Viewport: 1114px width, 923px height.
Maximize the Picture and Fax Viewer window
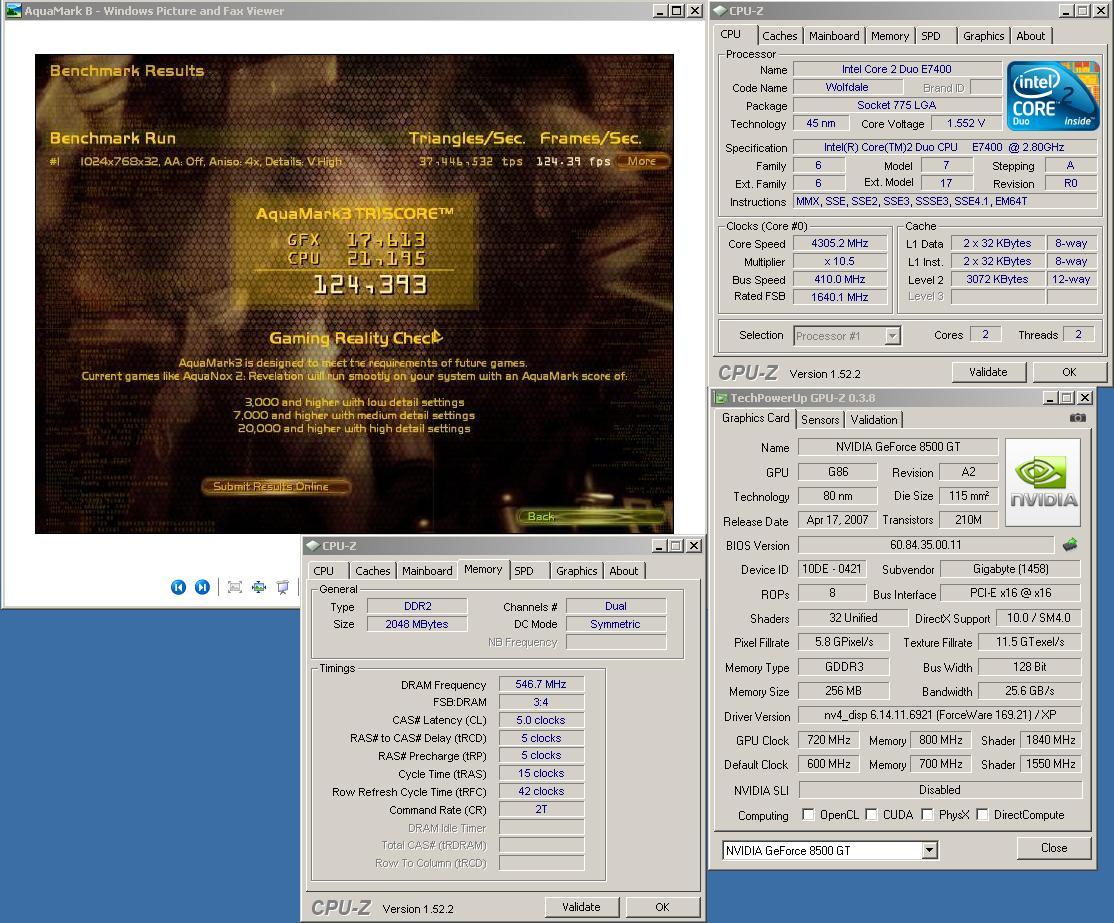(676, 11)
